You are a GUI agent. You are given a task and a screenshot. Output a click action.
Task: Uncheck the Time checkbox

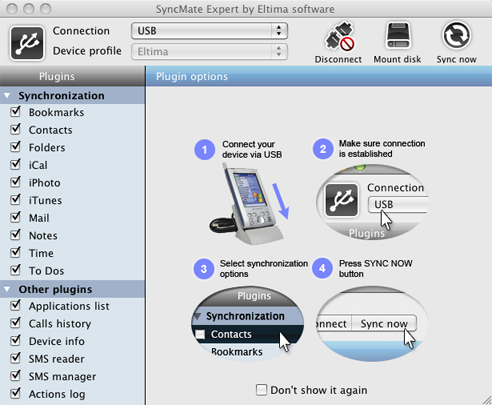point(15,253)
